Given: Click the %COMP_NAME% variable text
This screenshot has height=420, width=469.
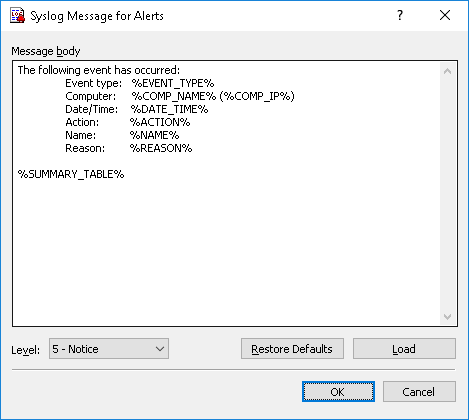Looking at the screenshot, I should point(174,96).
